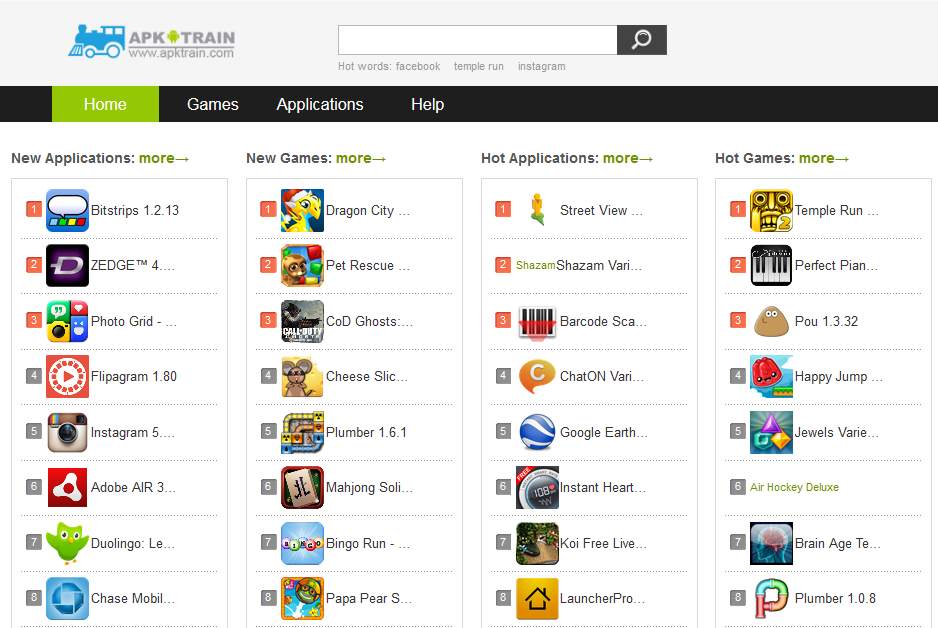Click the Plumber 1.0.8 pipe icon
This screenshot has height=628, width=938.
772,598
